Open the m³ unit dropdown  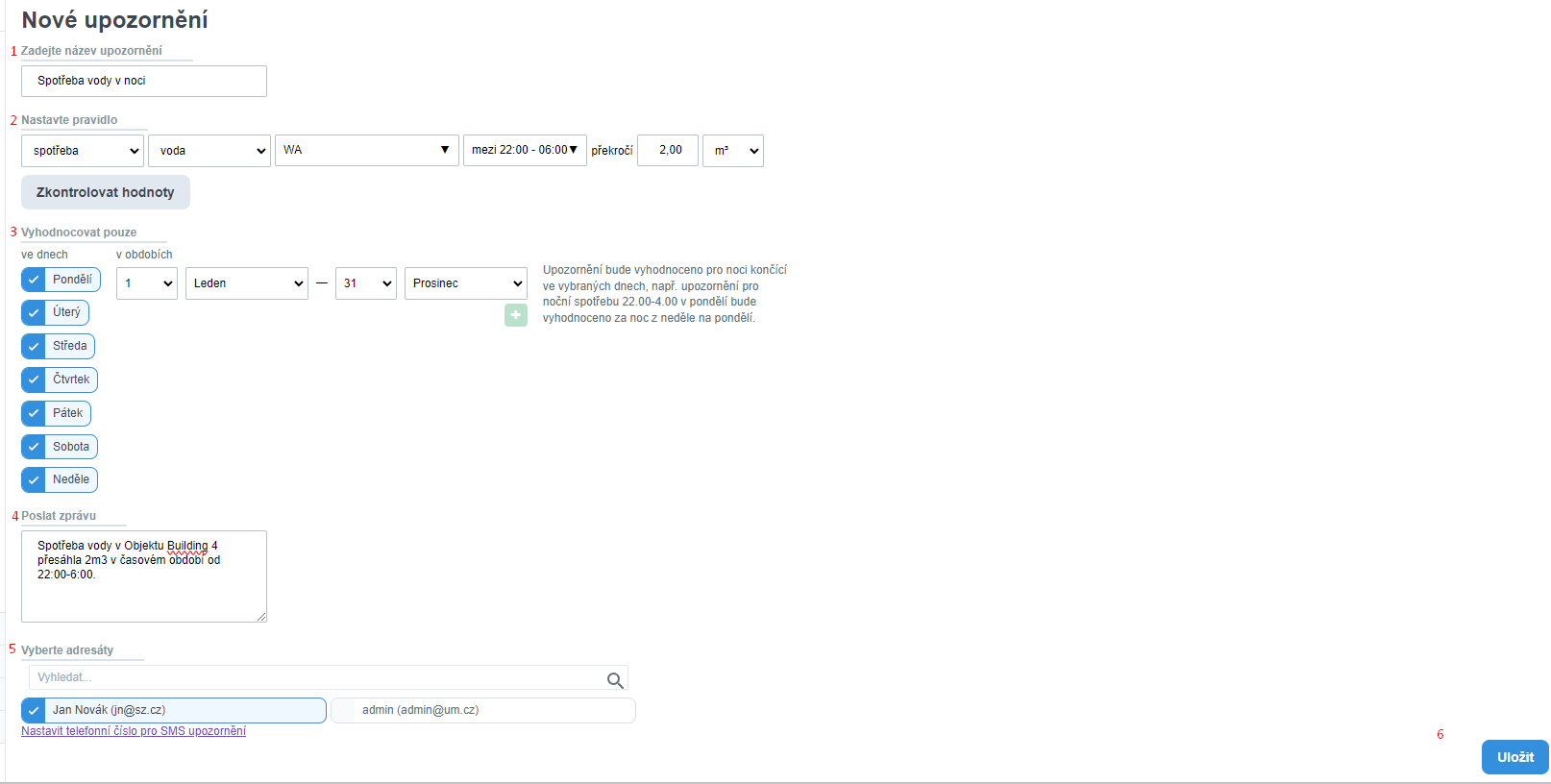coord(733,151)
